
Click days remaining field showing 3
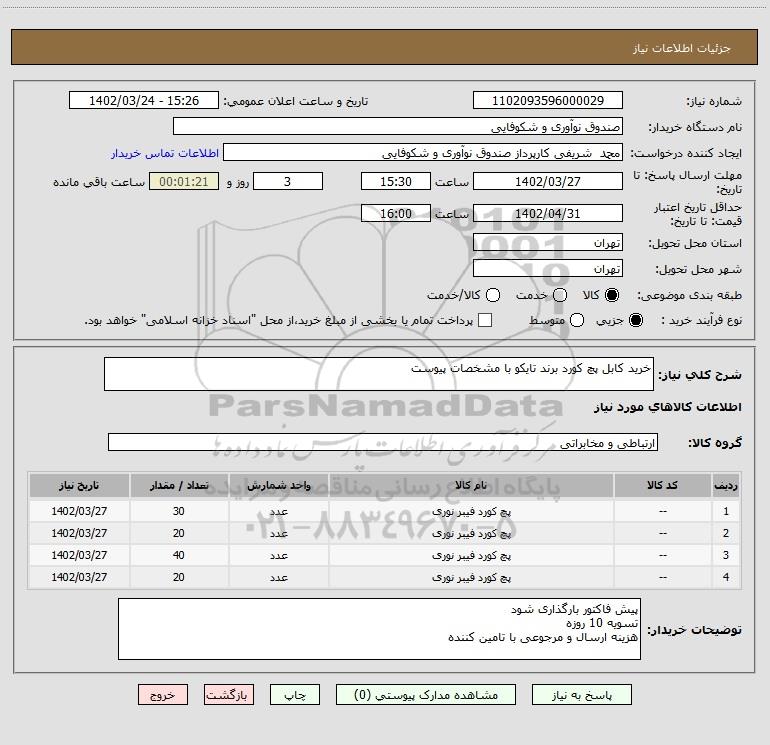point(288,181)
